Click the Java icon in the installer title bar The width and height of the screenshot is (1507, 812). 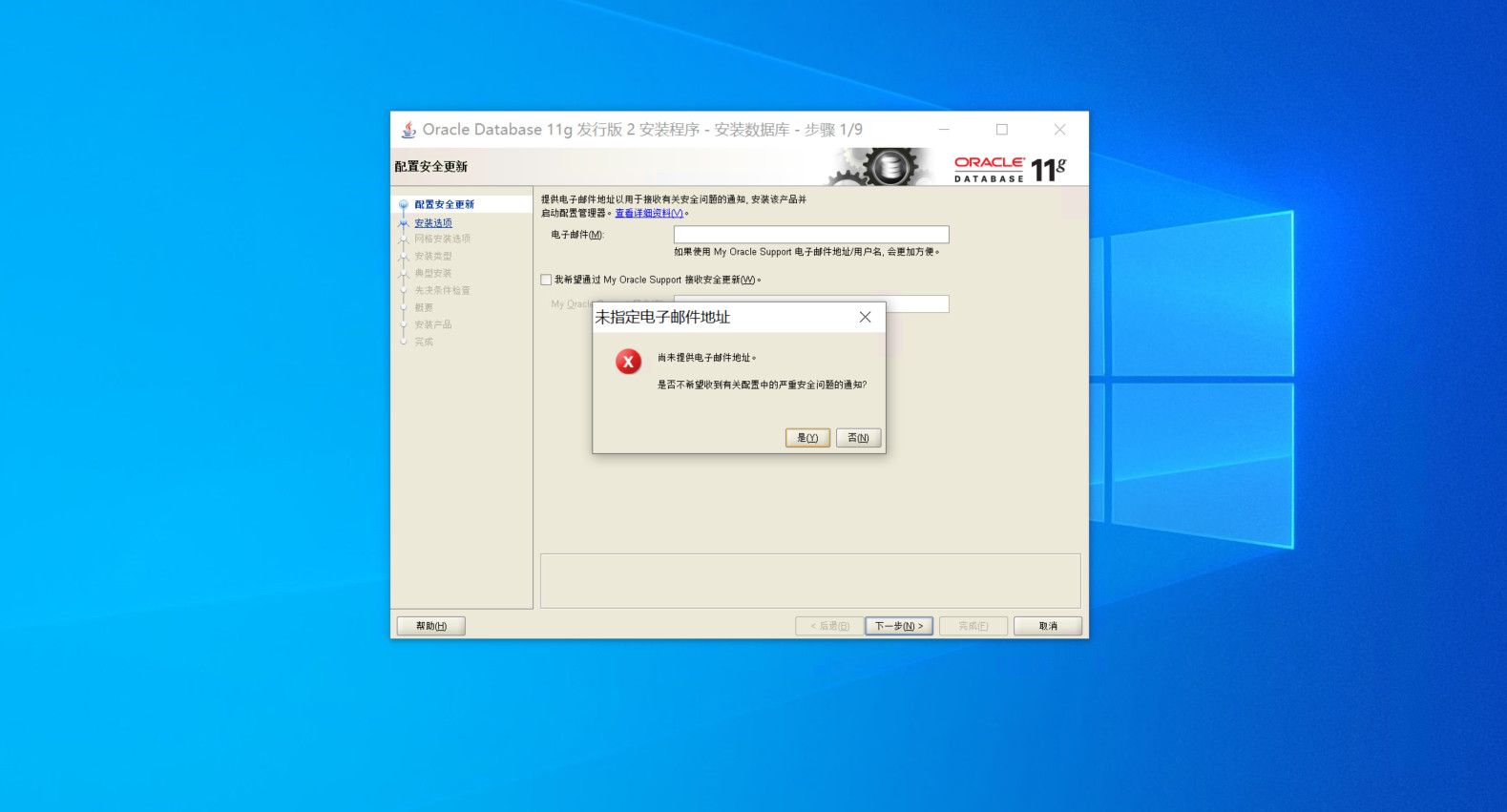408,130
